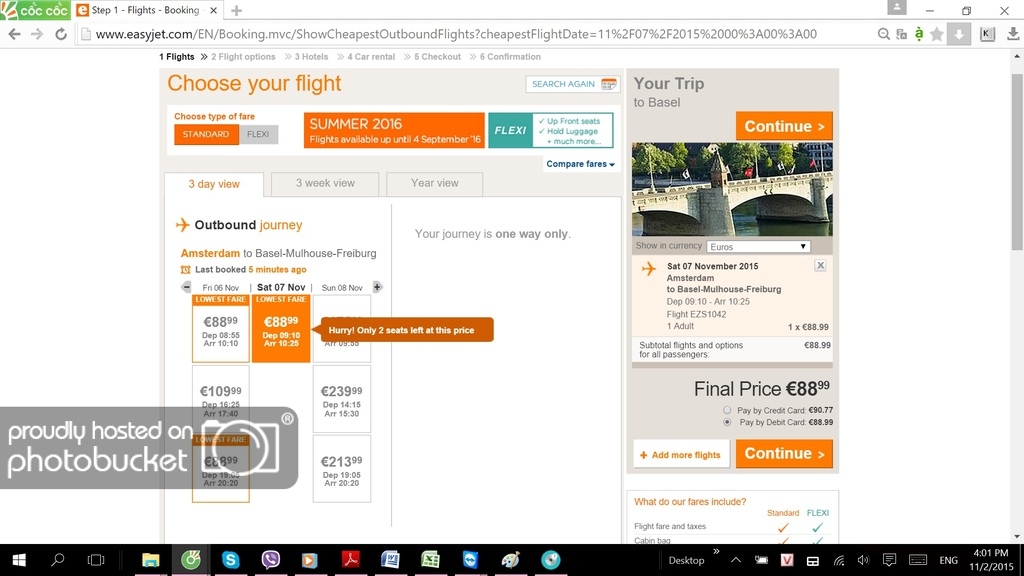Open the Show in currency Euros dropdown
The height and width of the screenshot is (576, 1024).
[x=758, y=247]
